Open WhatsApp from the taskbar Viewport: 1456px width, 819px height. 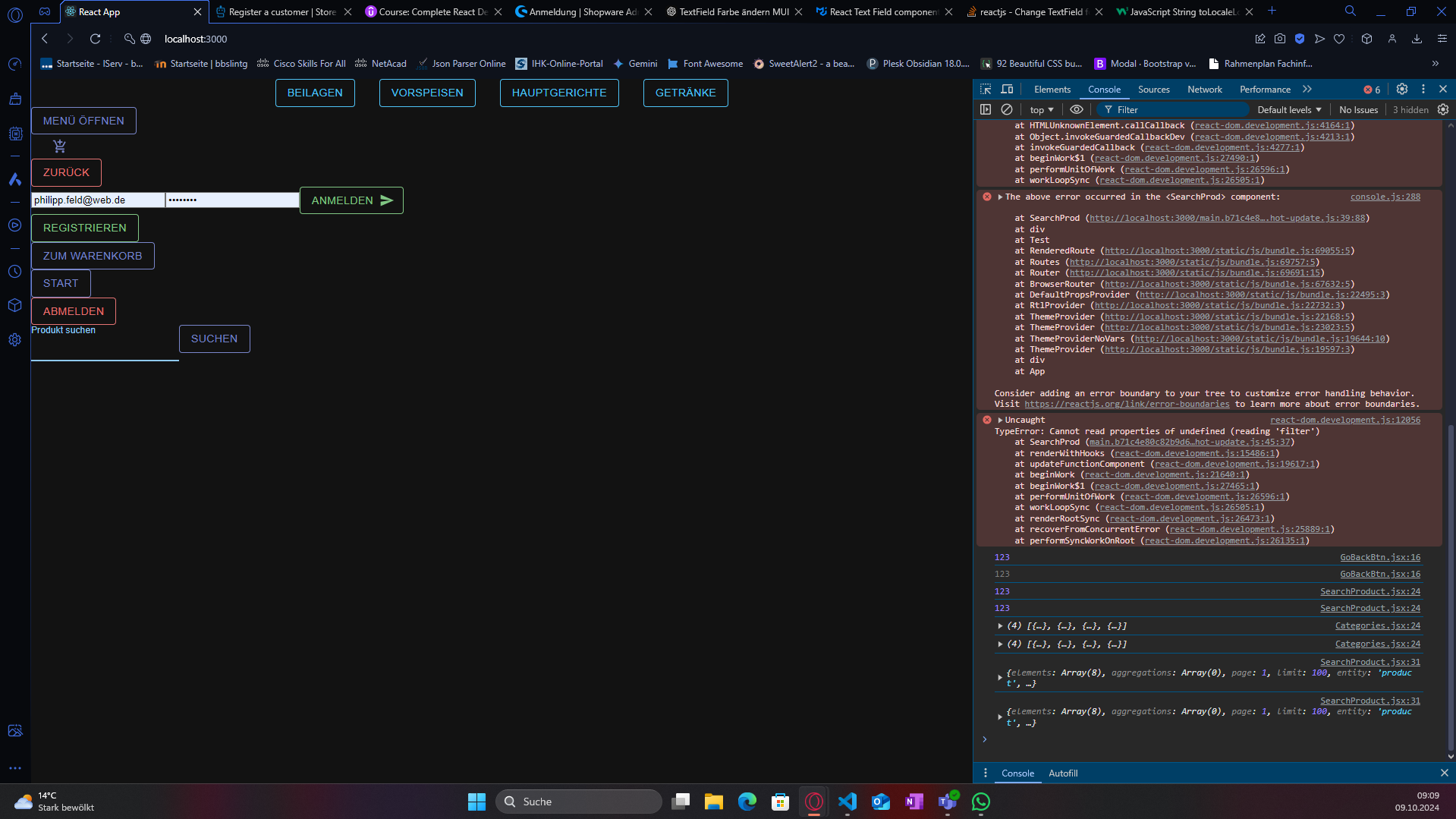[x=981, y=802]
